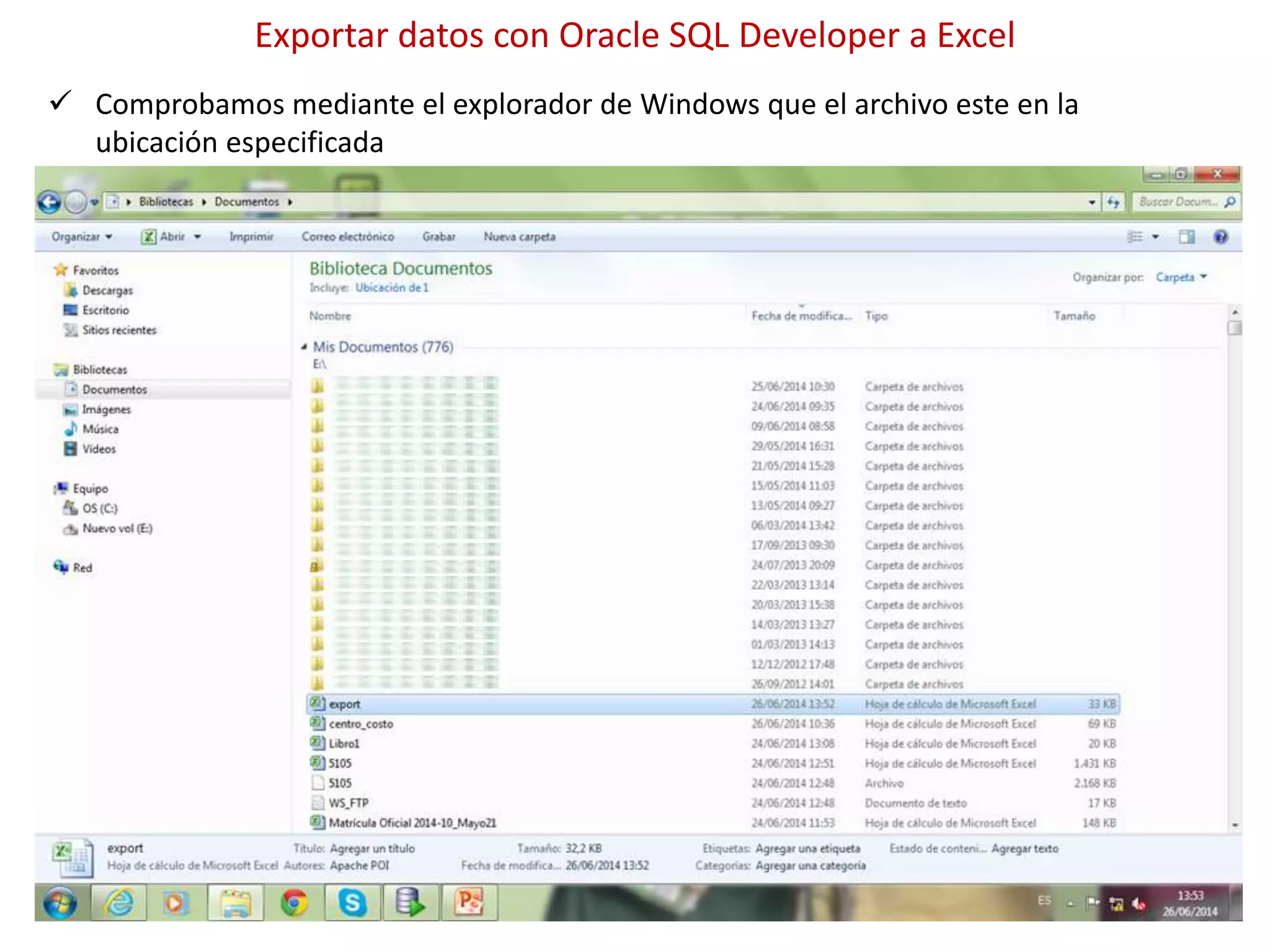Image resolution: width=1270 pixels, height=952 pixels.
Task: Click Imprimir in the toolbar
Action: (251, 237)
